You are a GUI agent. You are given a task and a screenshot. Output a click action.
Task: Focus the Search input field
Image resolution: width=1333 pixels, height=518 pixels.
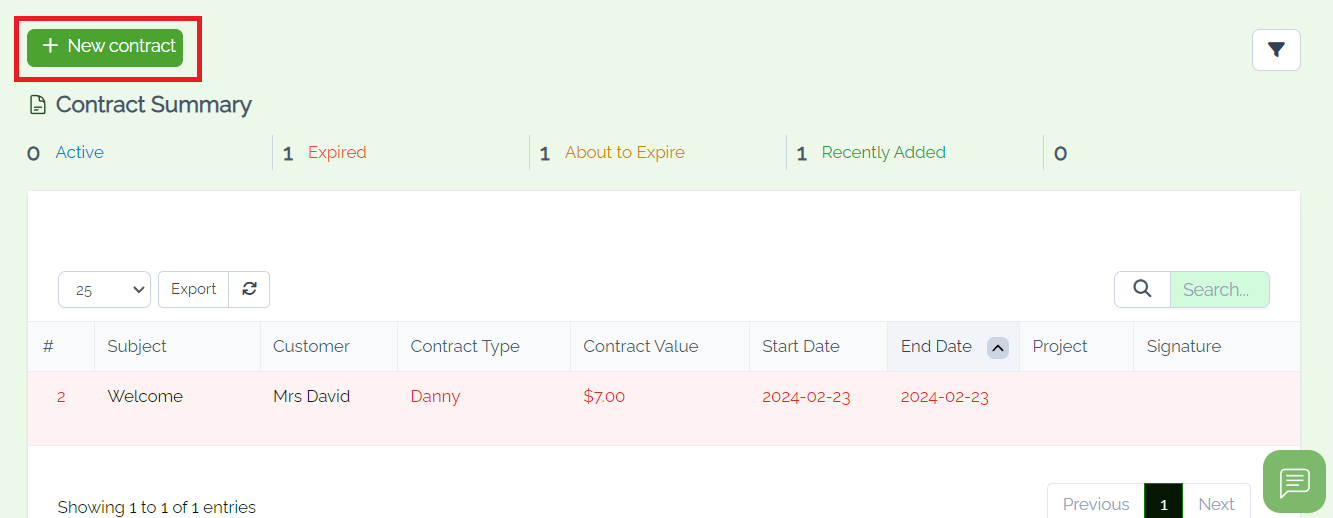pos(1220,289)
